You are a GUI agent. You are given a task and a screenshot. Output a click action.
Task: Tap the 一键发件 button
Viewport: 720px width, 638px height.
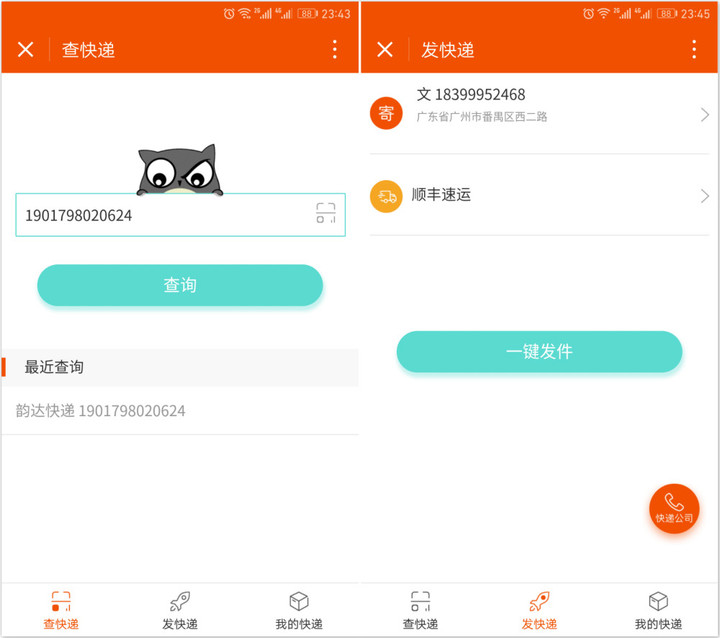click(x=540, y=352)
